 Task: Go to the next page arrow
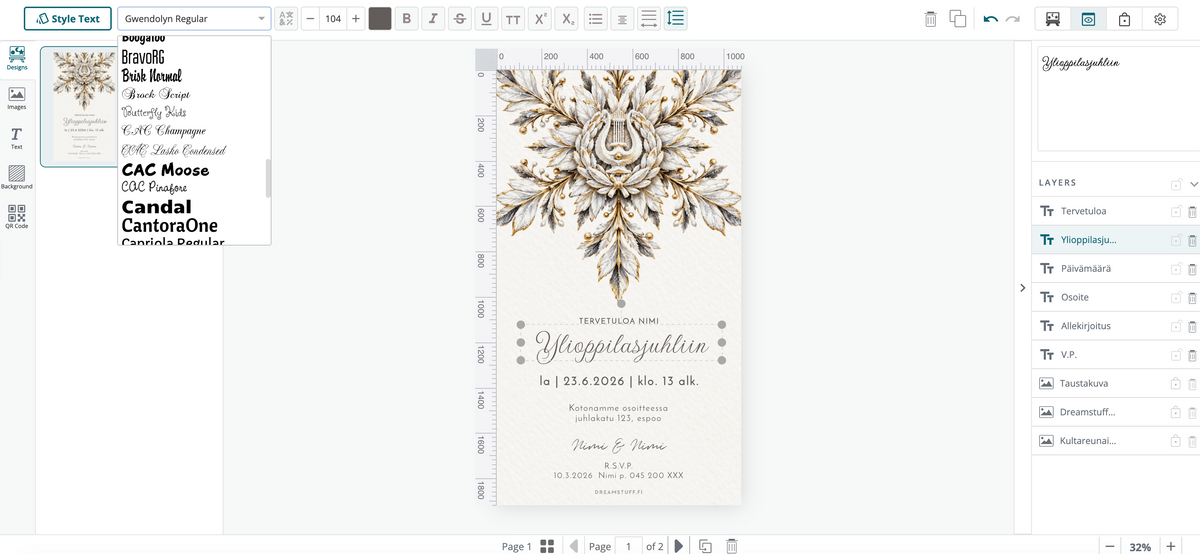[679, 546]
